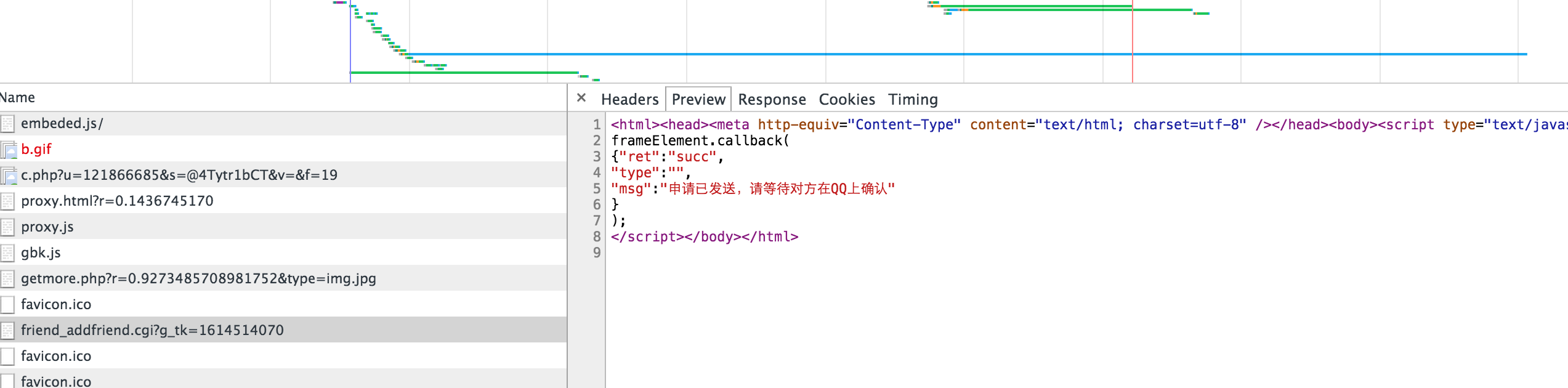Select the failed b.gif request

283,149
